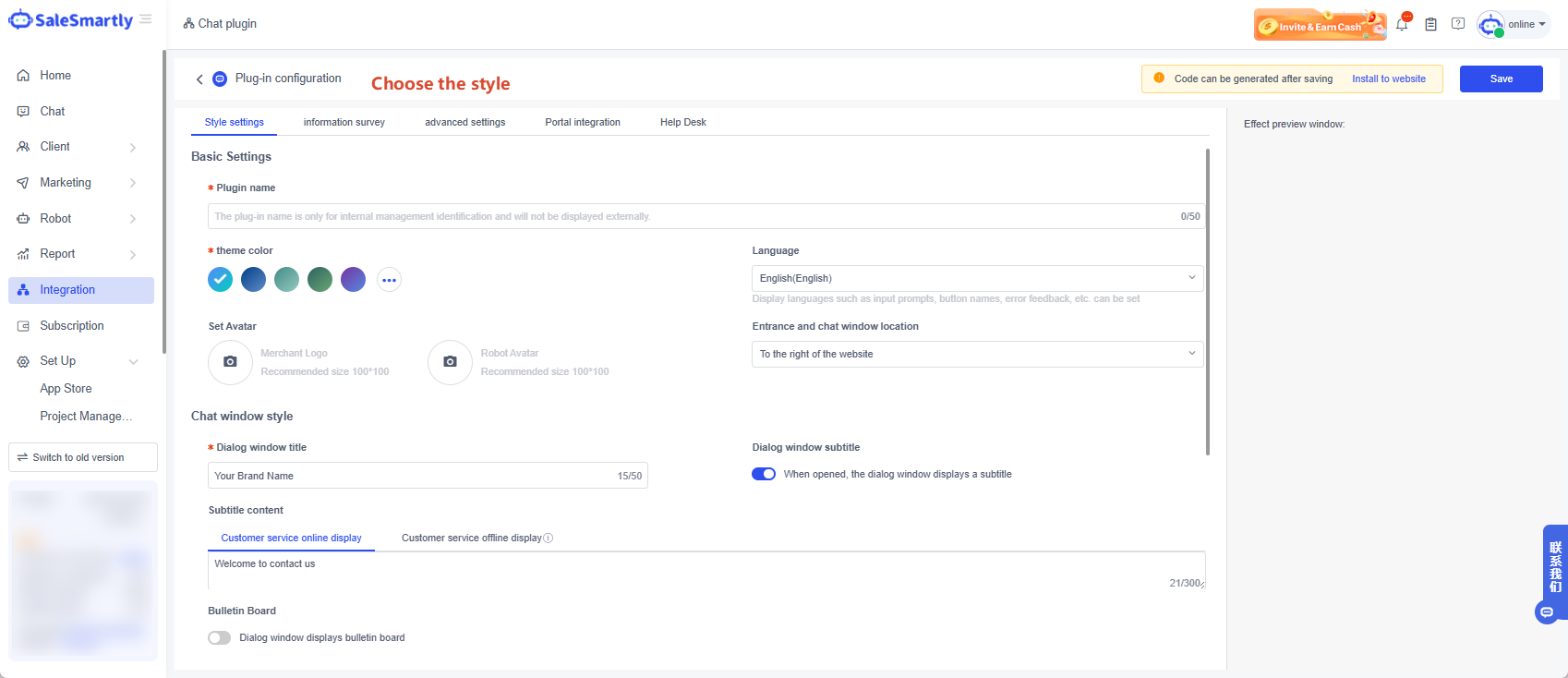Click the Invite & Earn Cash banner
Viewport: 1568px width, 678px height.
[x=1320, y=25]
